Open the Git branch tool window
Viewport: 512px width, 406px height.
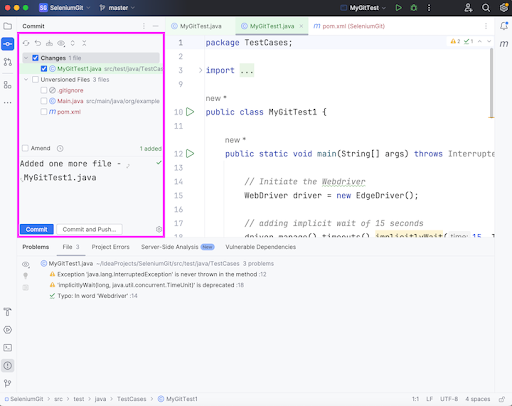(x=7, y=383)
